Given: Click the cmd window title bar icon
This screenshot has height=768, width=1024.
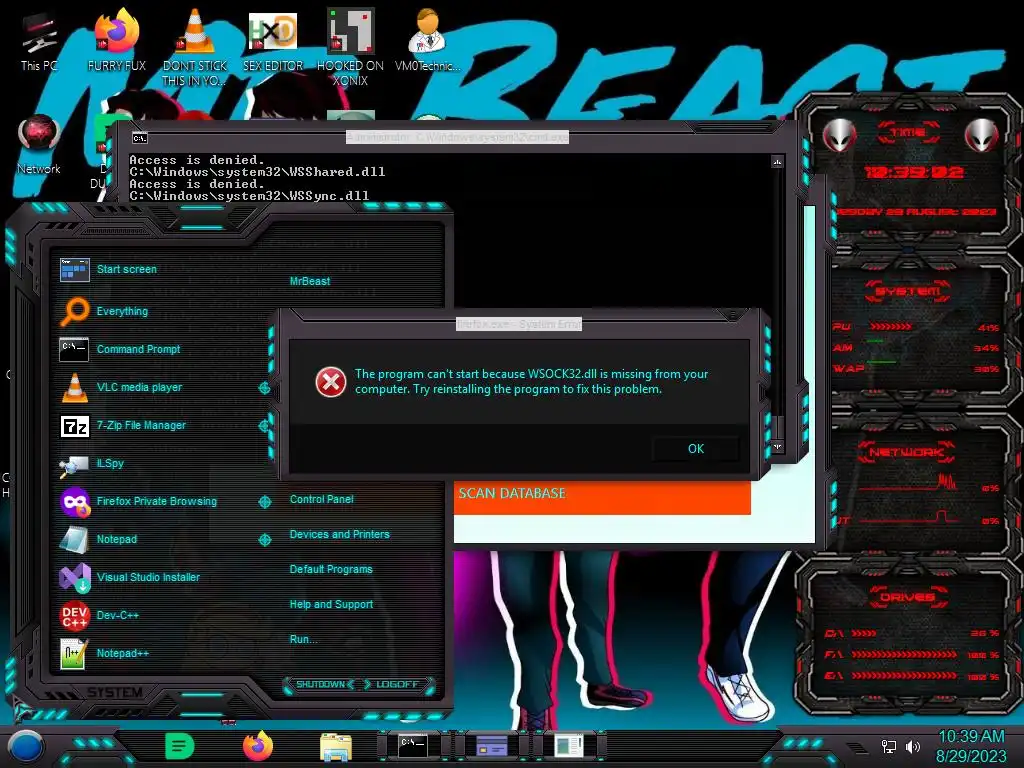Looking at the screenshot, I should pos(140,138).
